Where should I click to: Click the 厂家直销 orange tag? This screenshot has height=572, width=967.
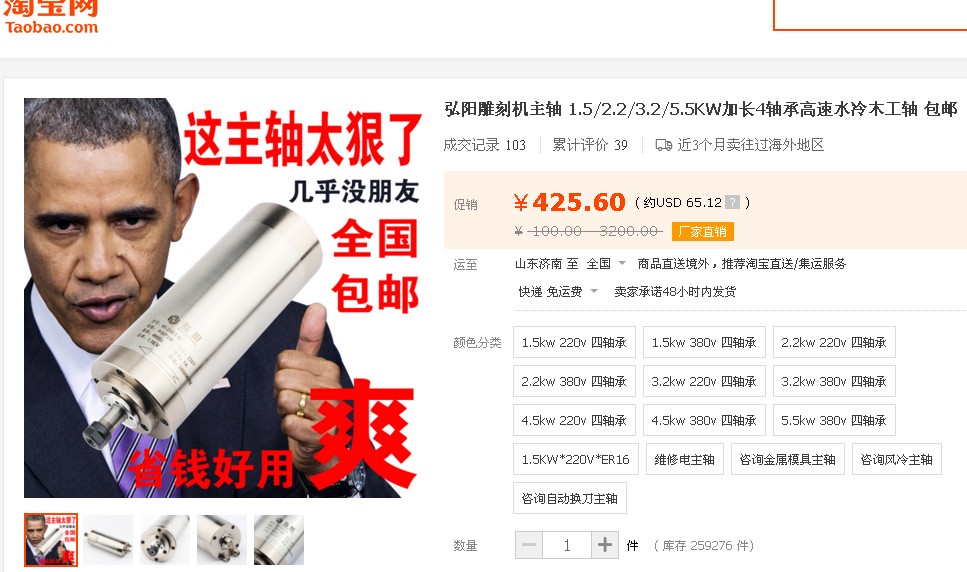click(x=703, y=232)
